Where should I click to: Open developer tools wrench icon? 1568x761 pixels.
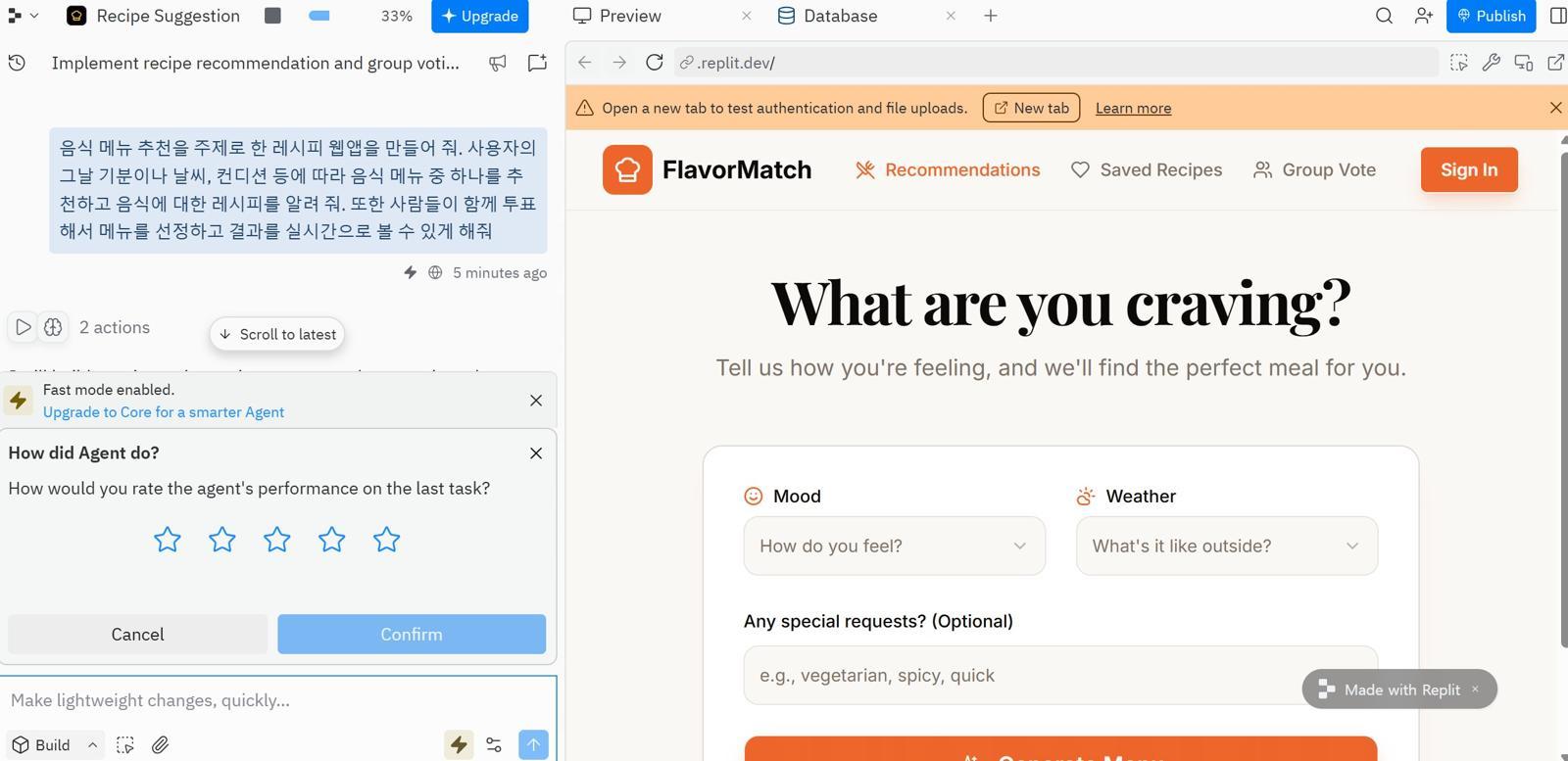[1492, 63]
